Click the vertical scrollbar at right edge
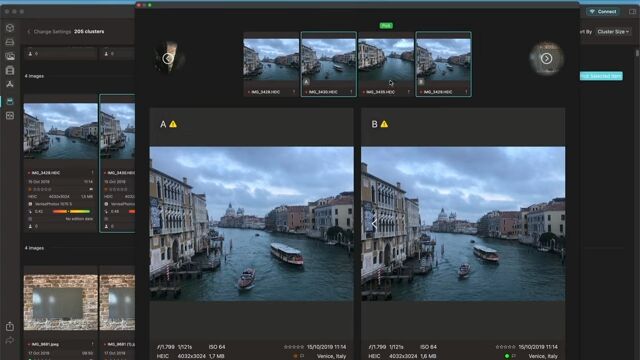 pyautogui.click(x=637, y=53)
